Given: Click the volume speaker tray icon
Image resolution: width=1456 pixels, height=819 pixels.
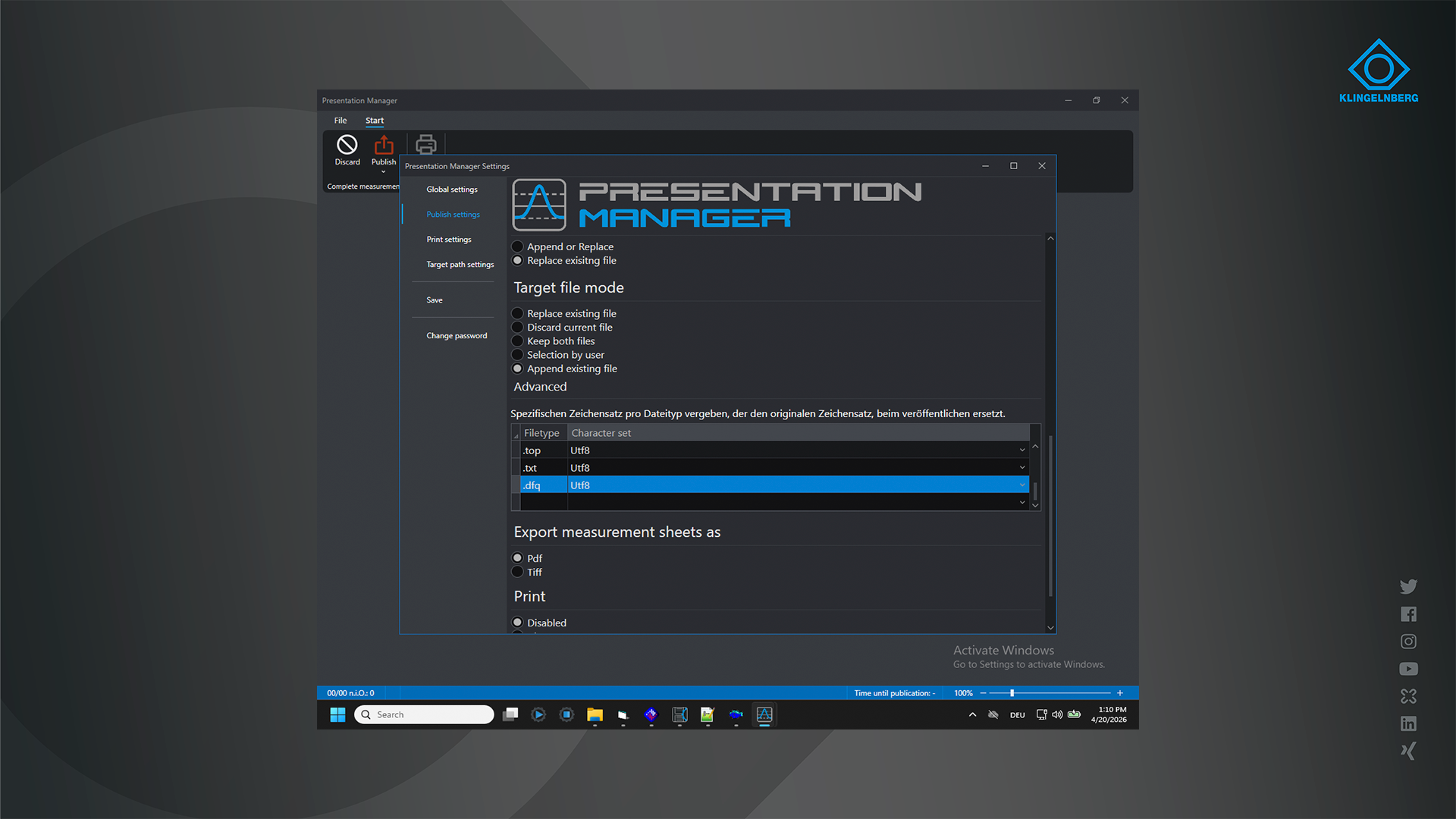Looking at the screenshot, I should [1057, 714].
